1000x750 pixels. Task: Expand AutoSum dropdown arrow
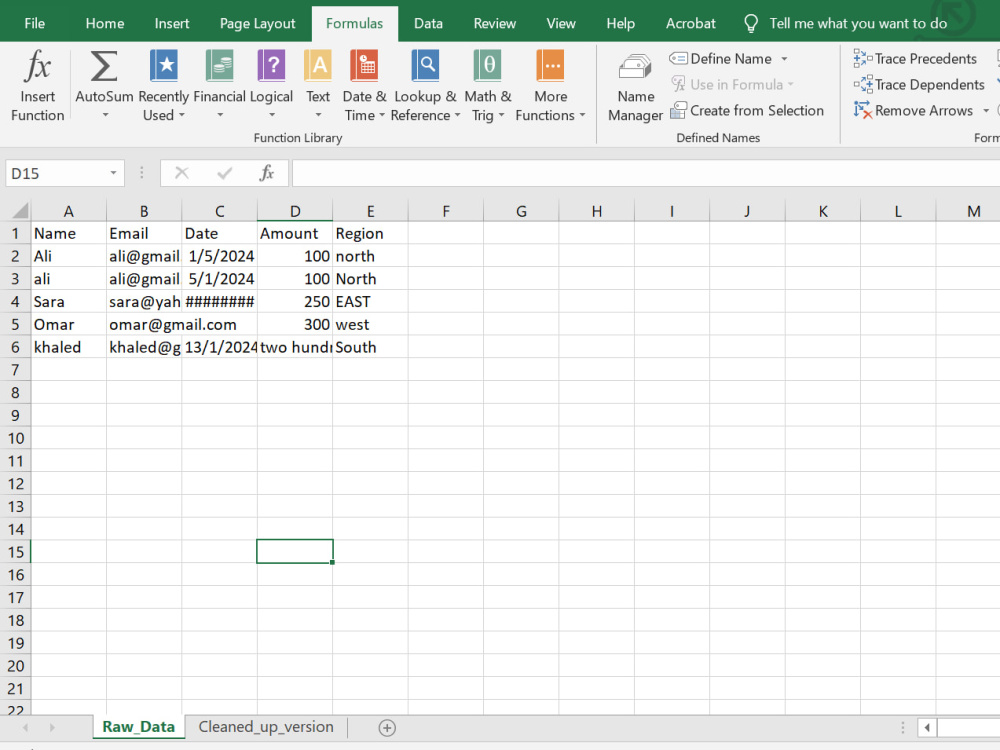coord(105,115)
